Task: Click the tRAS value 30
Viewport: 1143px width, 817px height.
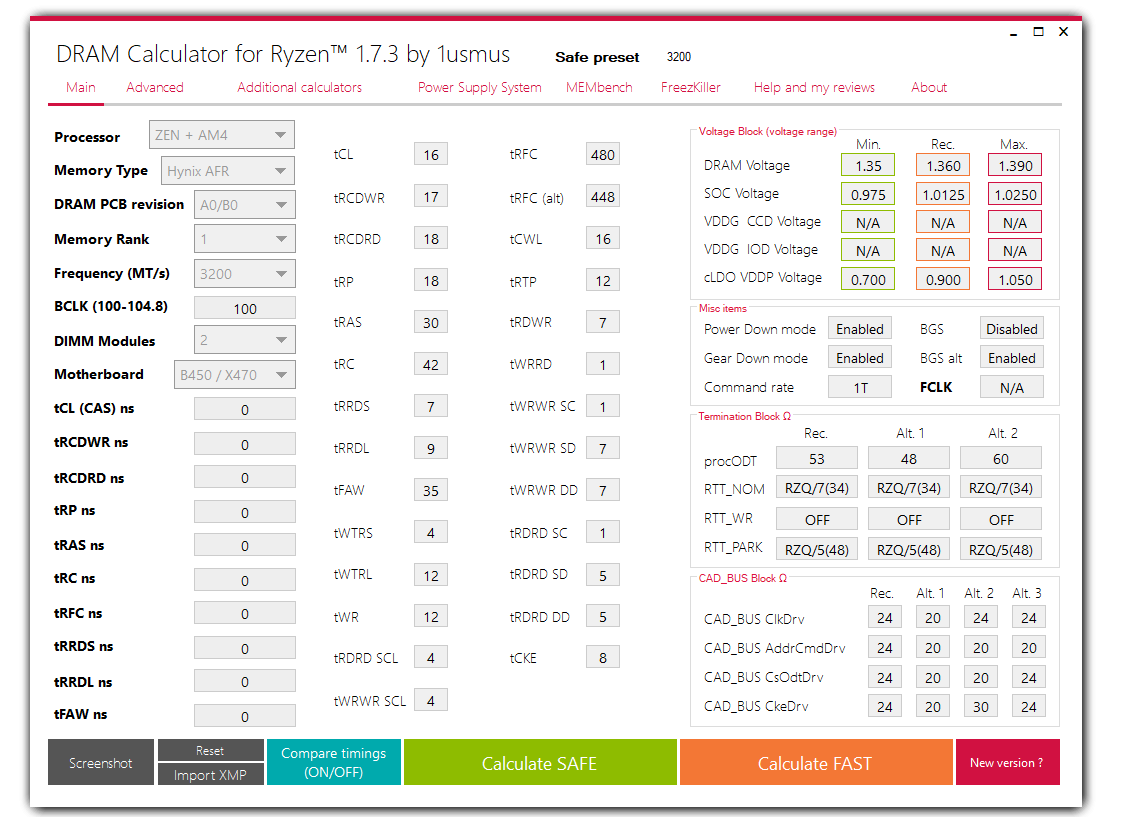Action: click(431, 322)
